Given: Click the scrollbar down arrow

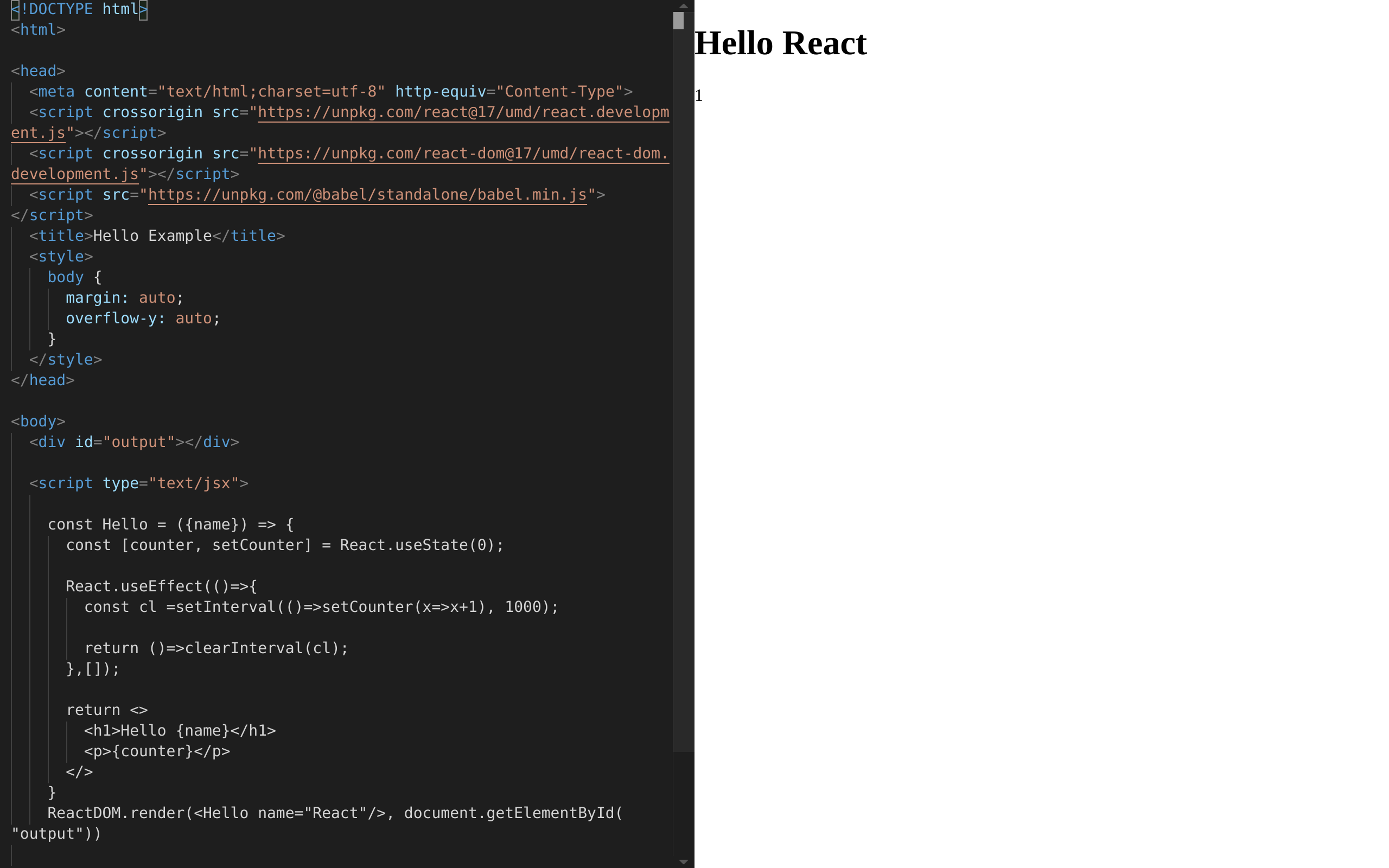Looking at the screenshot, I should point(683,861).
